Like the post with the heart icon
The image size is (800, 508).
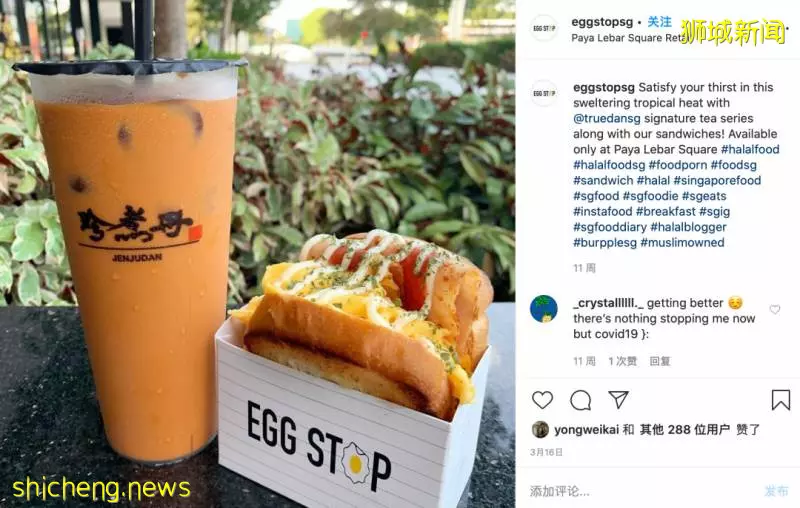[542, 400]
